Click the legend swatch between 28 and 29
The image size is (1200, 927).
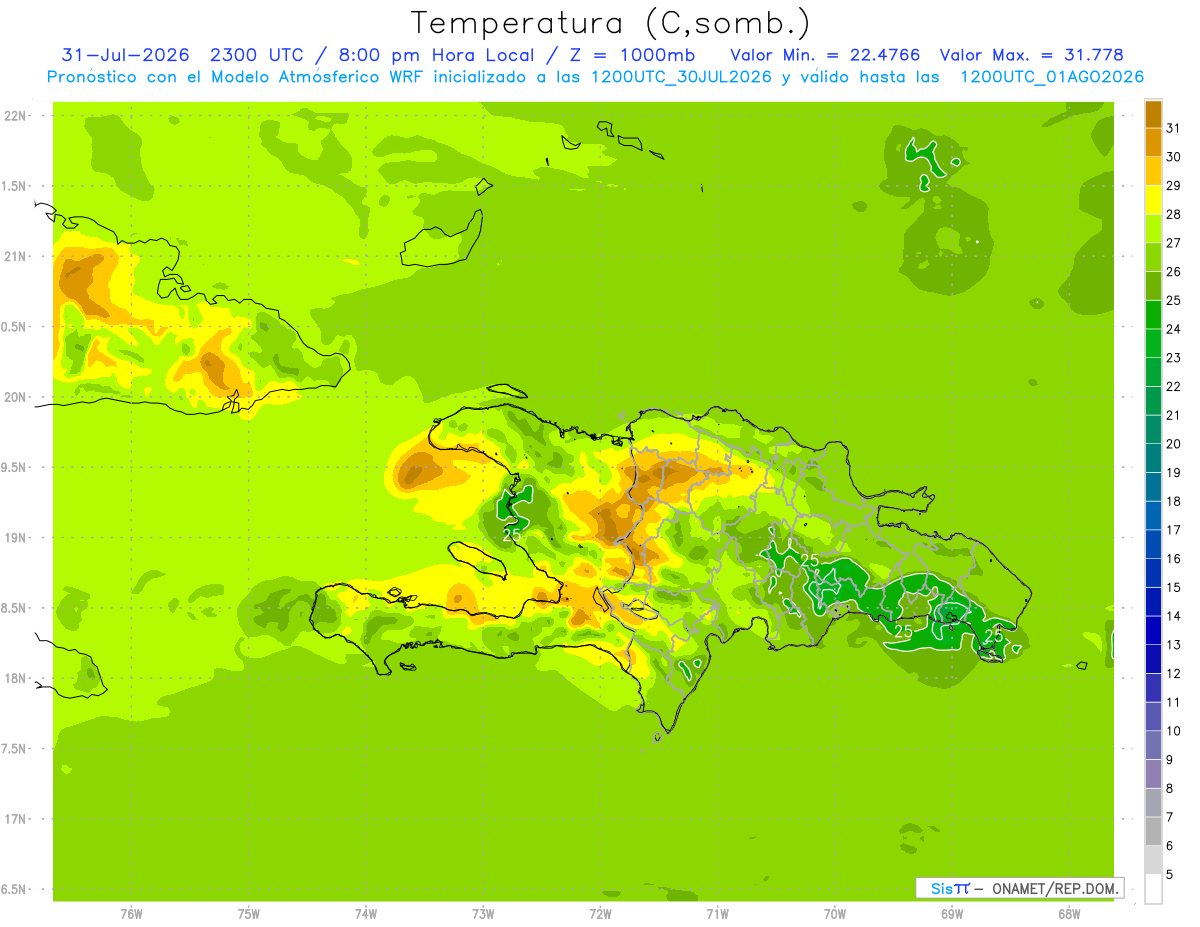coord(1153,200)
